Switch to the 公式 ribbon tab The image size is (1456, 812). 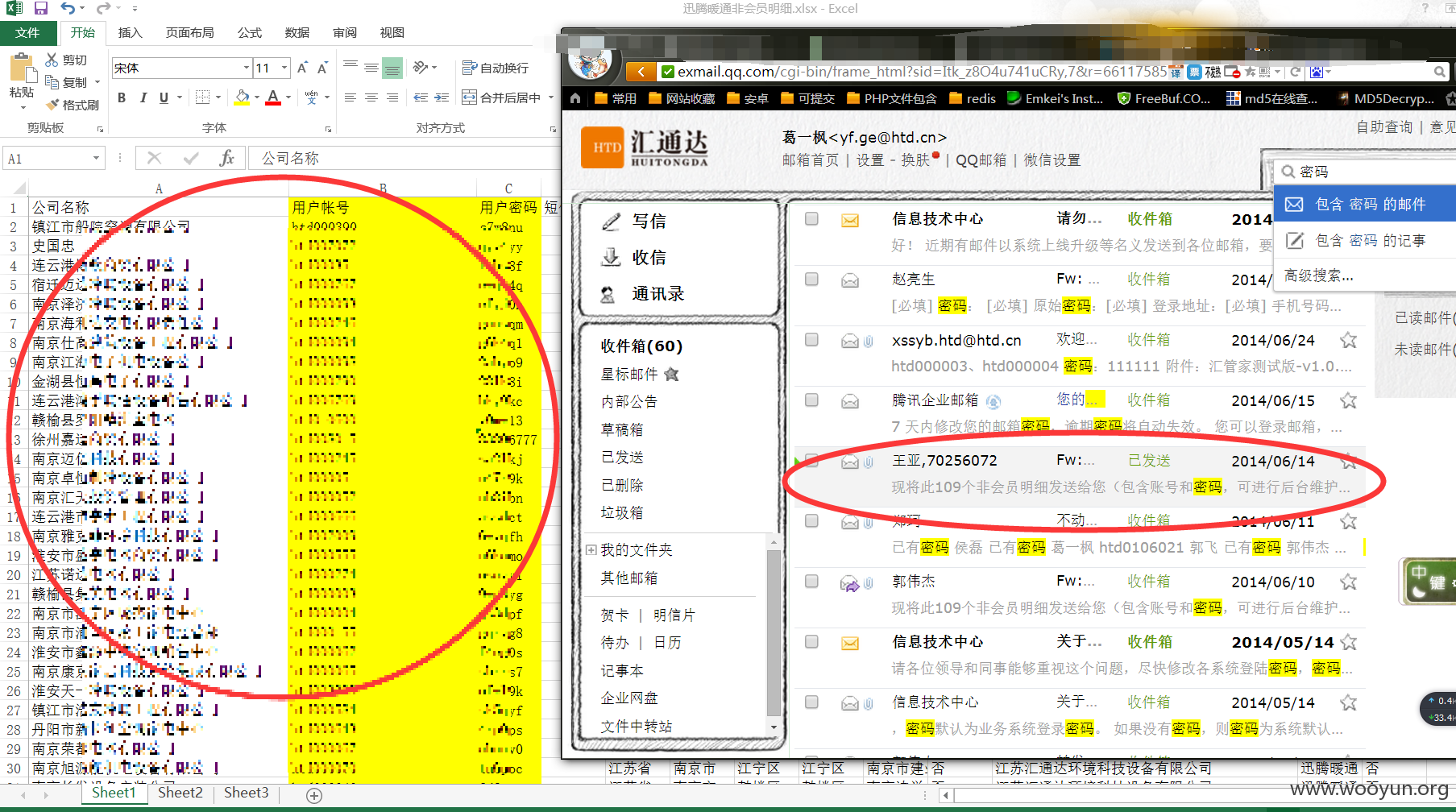coord(249,32)
